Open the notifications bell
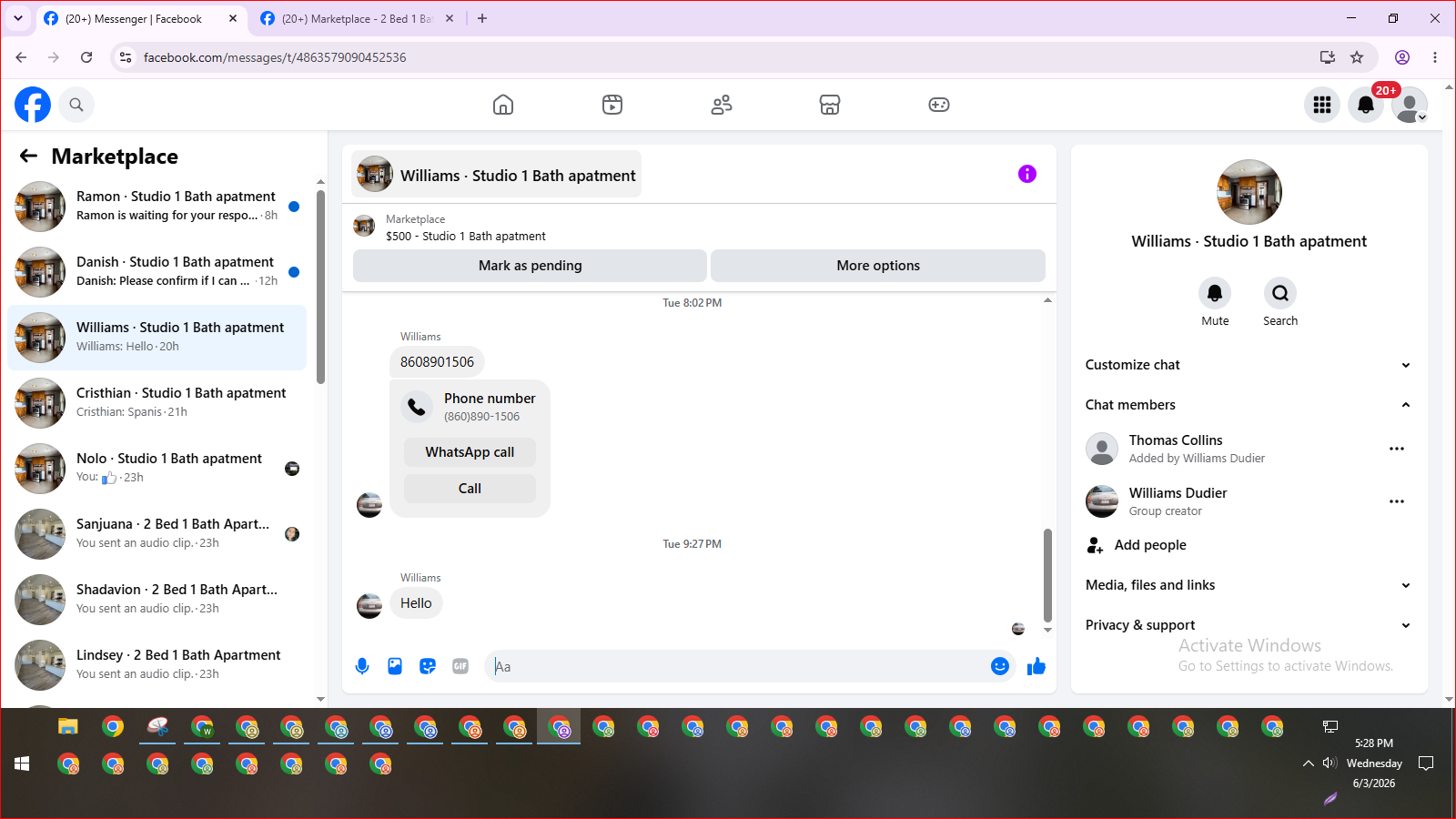 pyautogui.click(x=1366, y=105)
